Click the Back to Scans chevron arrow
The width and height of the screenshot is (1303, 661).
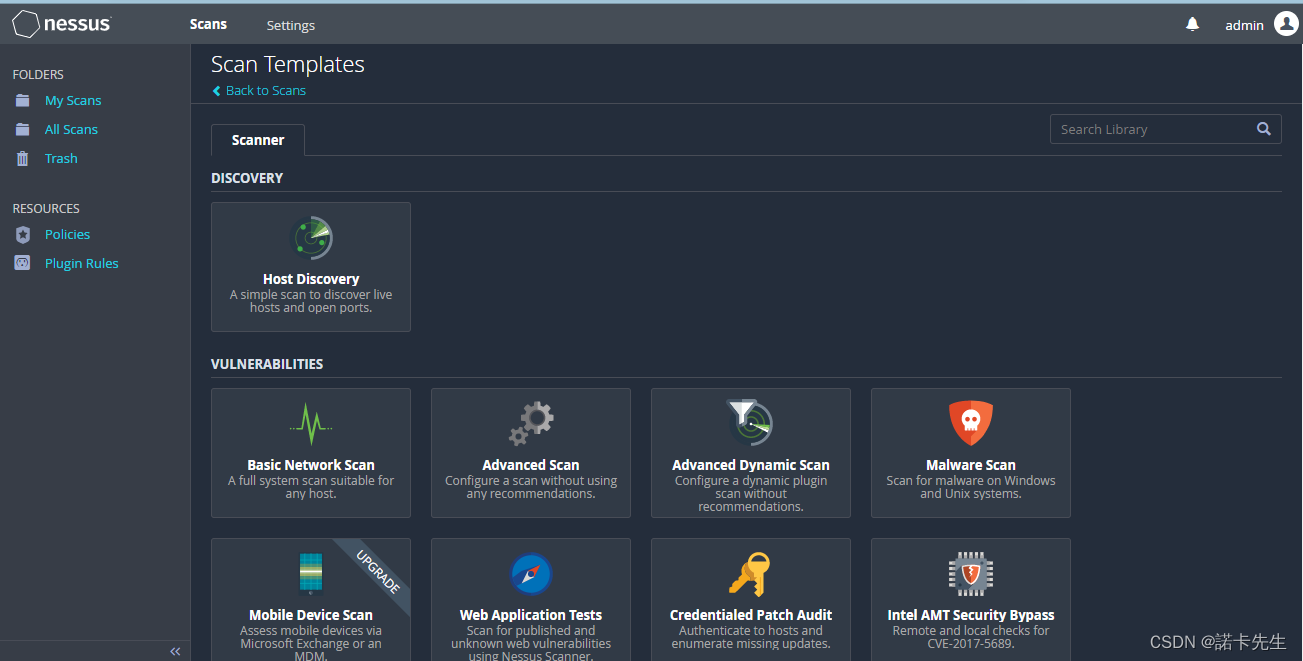[x=216, y=90]
